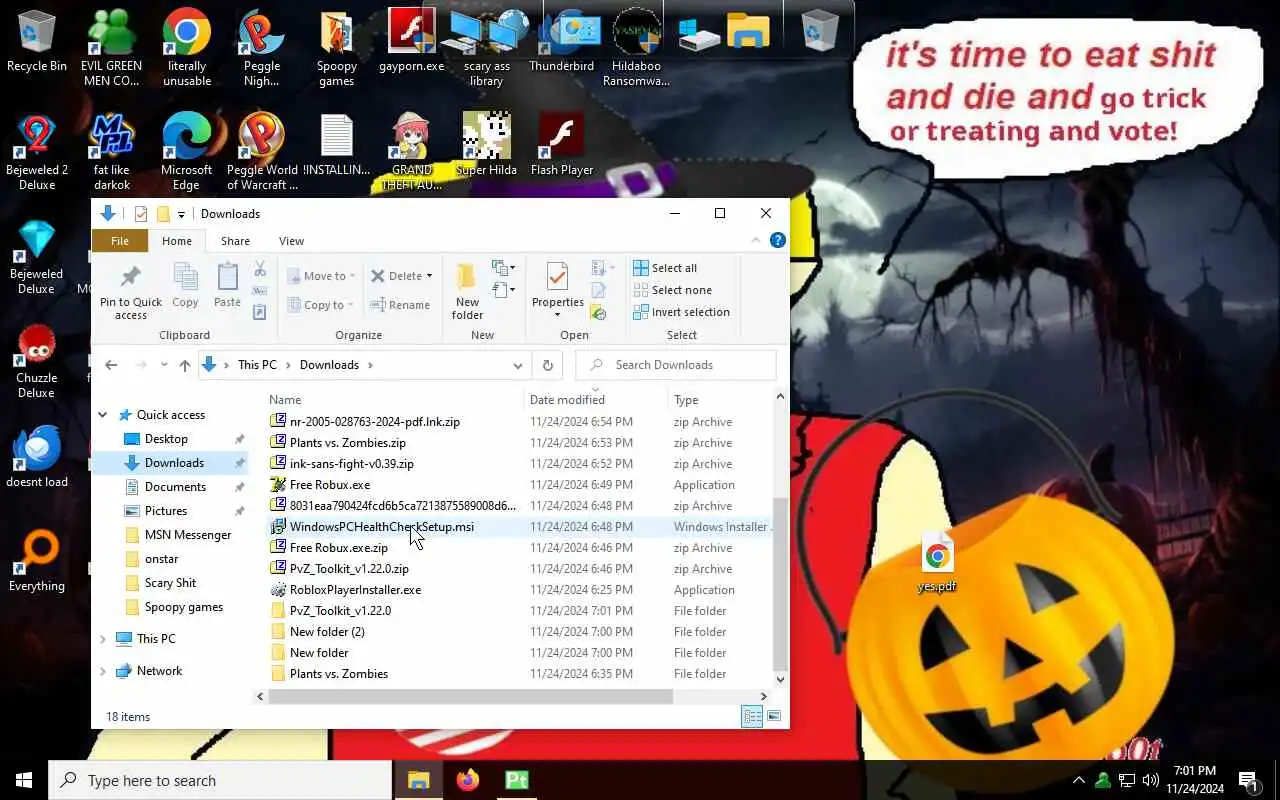Image resolution: width=1280 pixels, height=800 pixels.
Task: Click the Copy path icon in ribbon
Action: click(x=260, y=291)
